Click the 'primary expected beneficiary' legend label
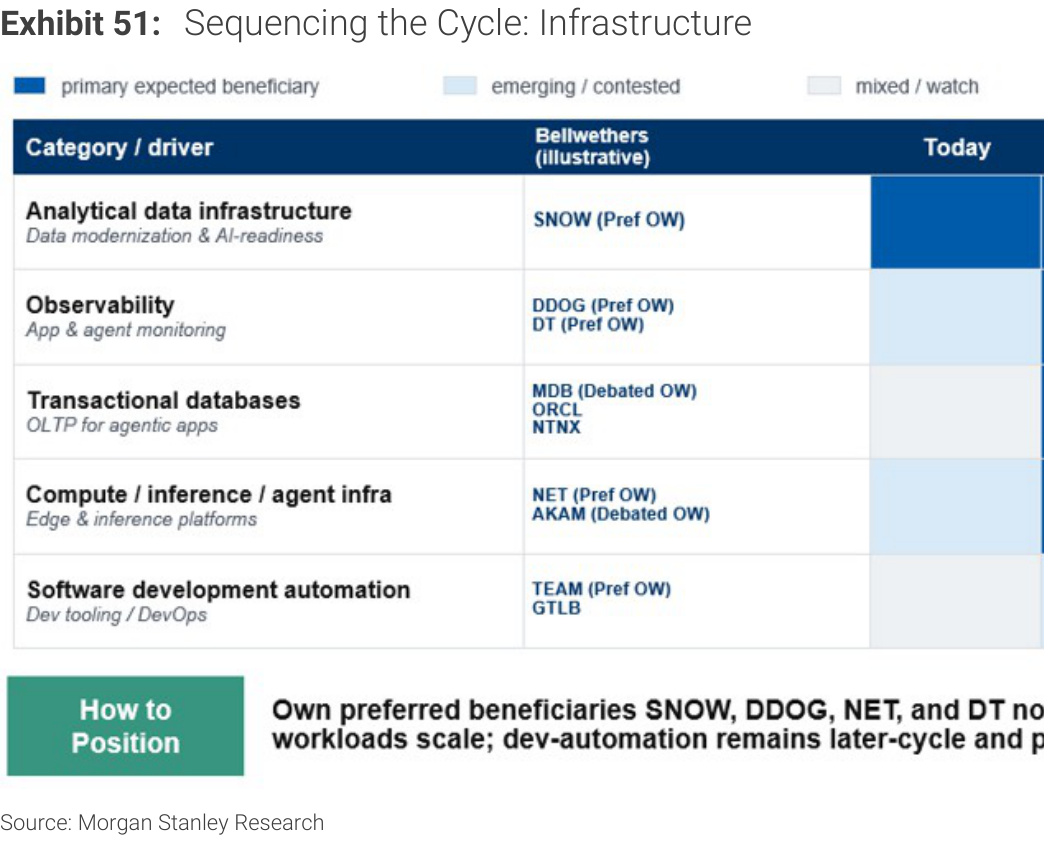The image size is (1044, 844). point(190,87)
